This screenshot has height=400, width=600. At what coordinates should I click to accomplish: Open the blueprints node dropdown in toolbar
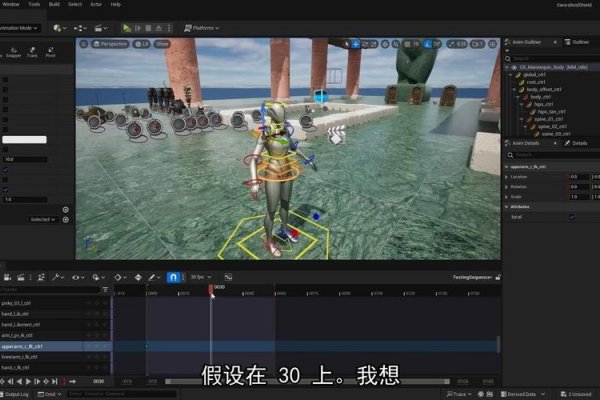(80, 28)
